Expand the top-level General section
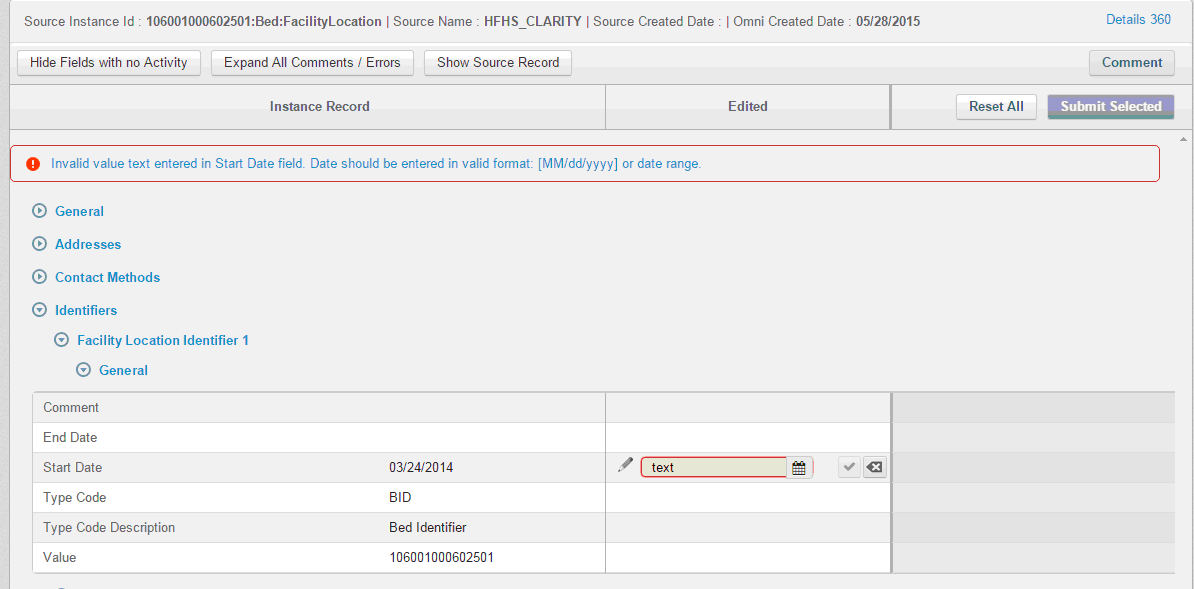 (x=40, y=211)
